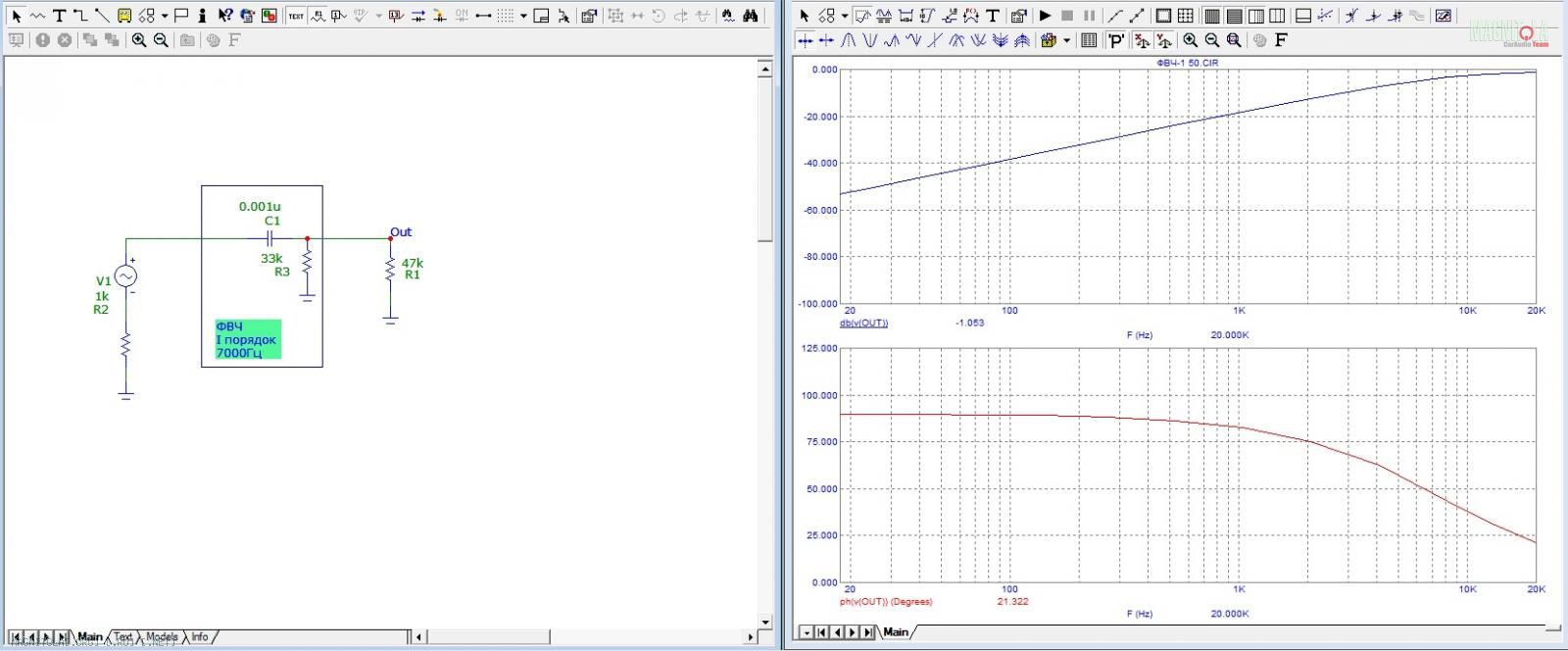Open Properties dialog in schematic toolbar
The height and width of the screenshot is (651, 1568).
click(589, 16)
